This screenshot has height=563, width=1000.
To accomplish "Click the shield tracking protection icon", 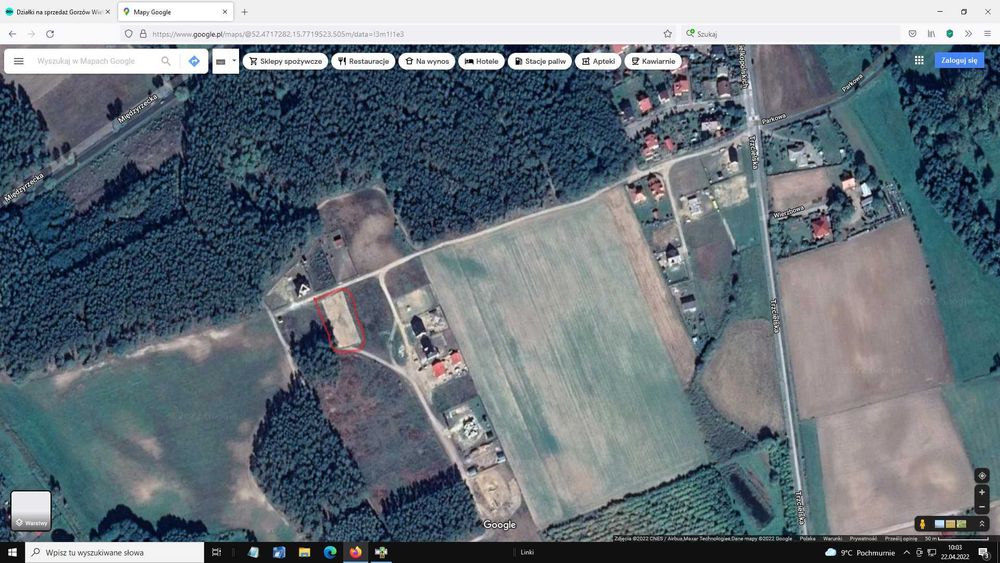I will (x=129, y=34).
